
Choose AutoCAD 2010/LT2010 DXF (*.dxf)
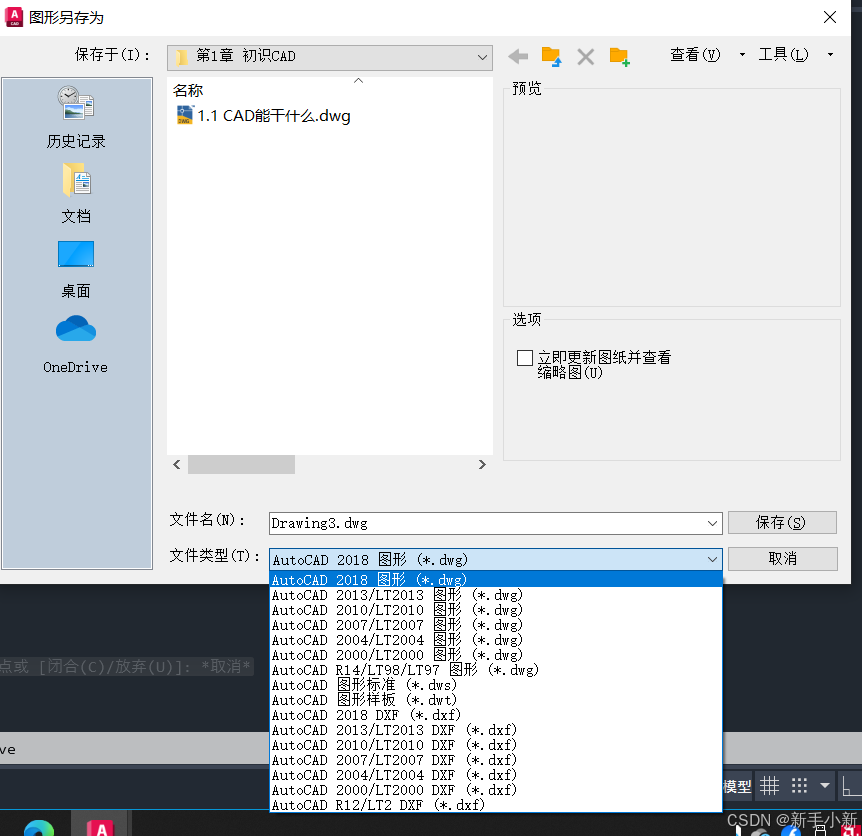point(495,745)
